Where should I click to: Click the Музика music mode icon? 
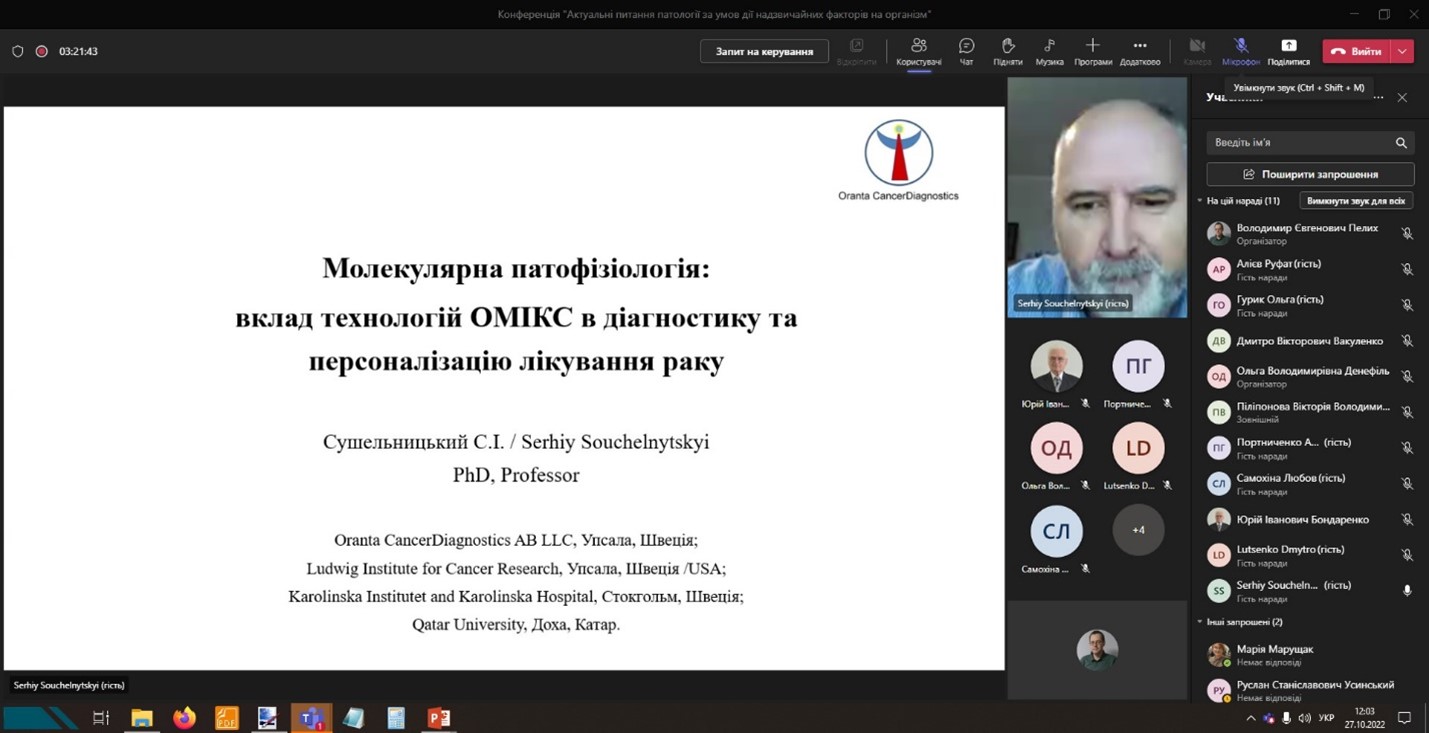pos(1049,50)
